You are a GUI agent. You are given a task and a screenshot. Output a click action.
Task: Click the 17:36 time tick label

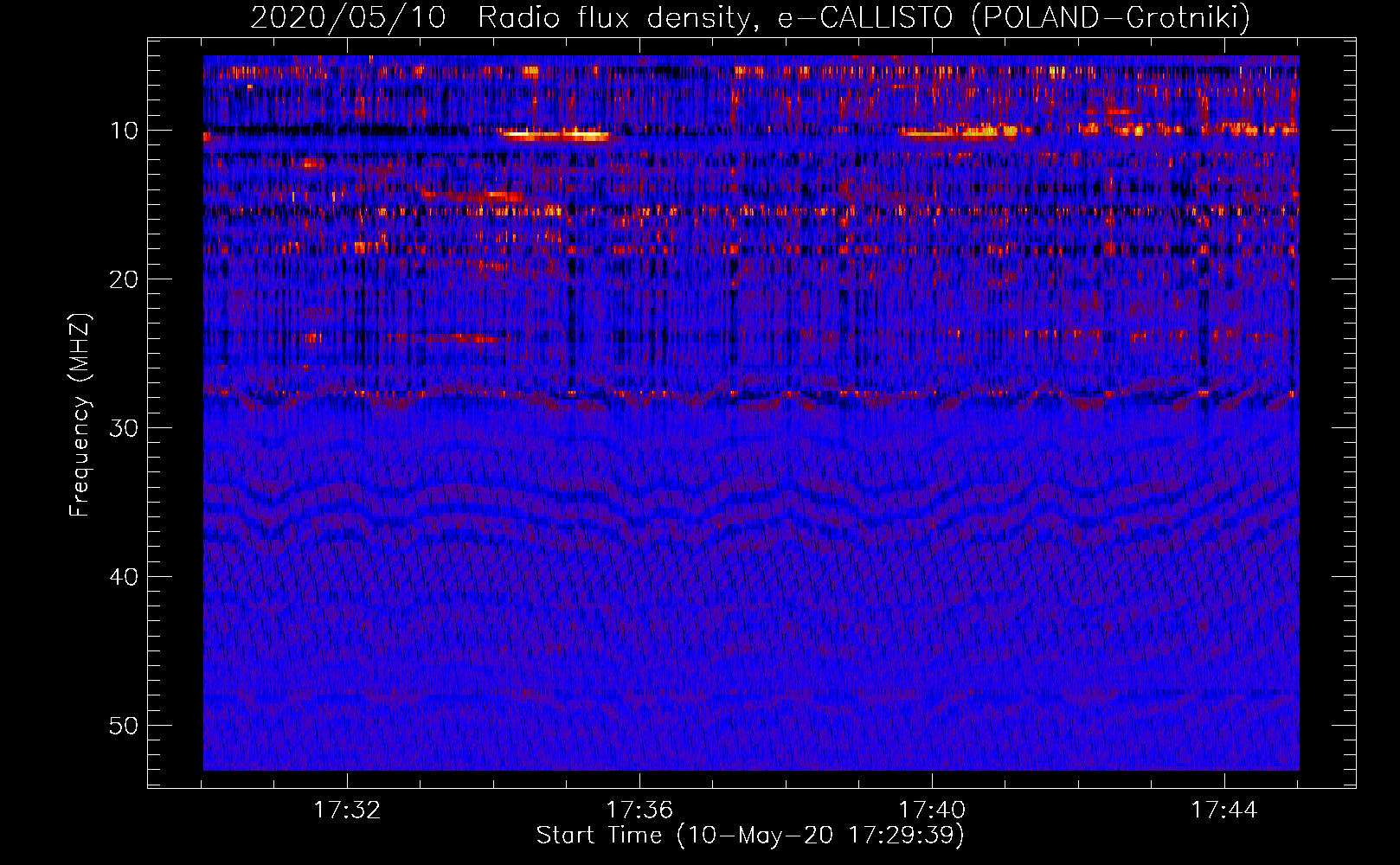(x=639, y=811)
